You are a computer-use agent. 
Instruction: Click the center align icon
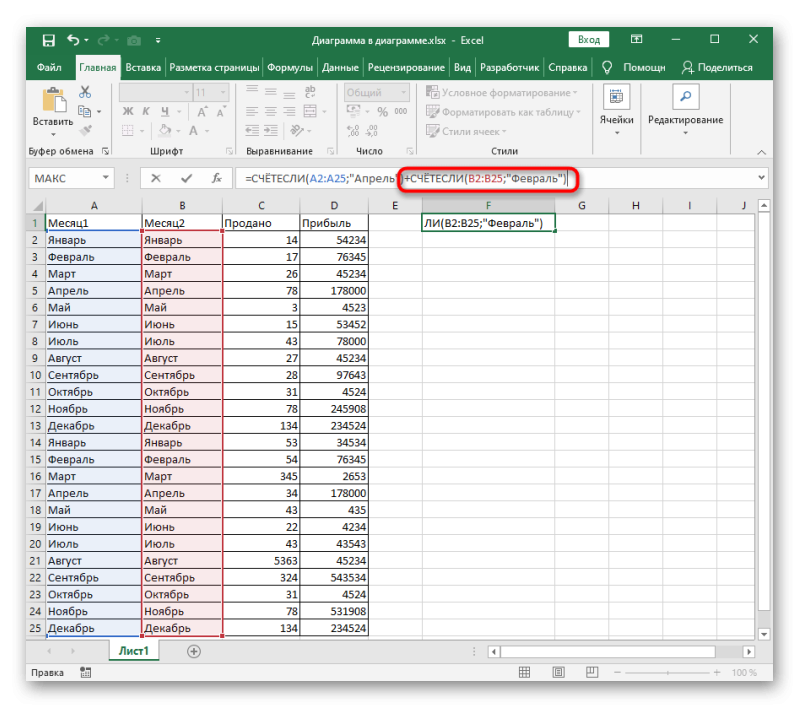tap(270, 111)
